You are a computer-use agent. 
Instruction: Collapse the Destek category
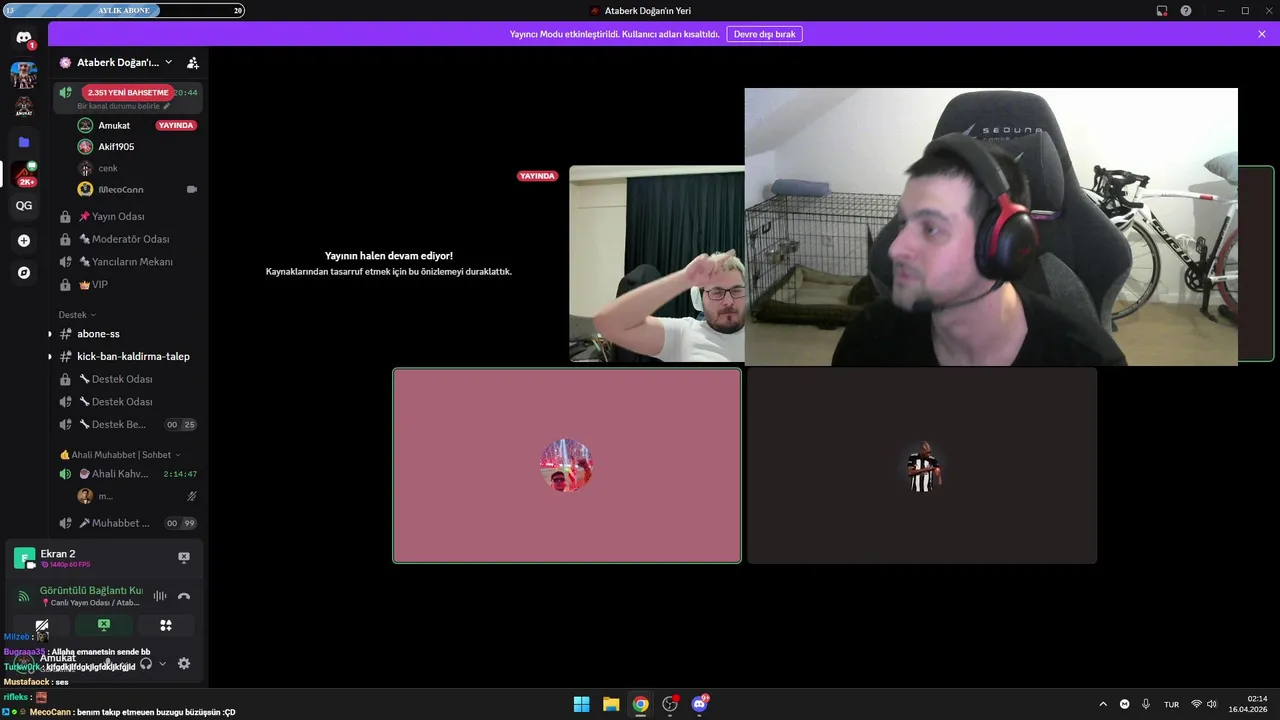tap(77, 315)
